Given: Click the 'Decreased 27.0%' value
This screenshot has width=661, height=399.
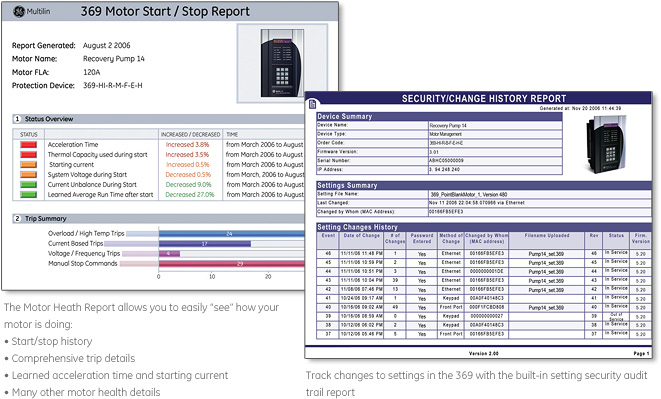Looking at the screenshot, I should [x=190, y=195].
